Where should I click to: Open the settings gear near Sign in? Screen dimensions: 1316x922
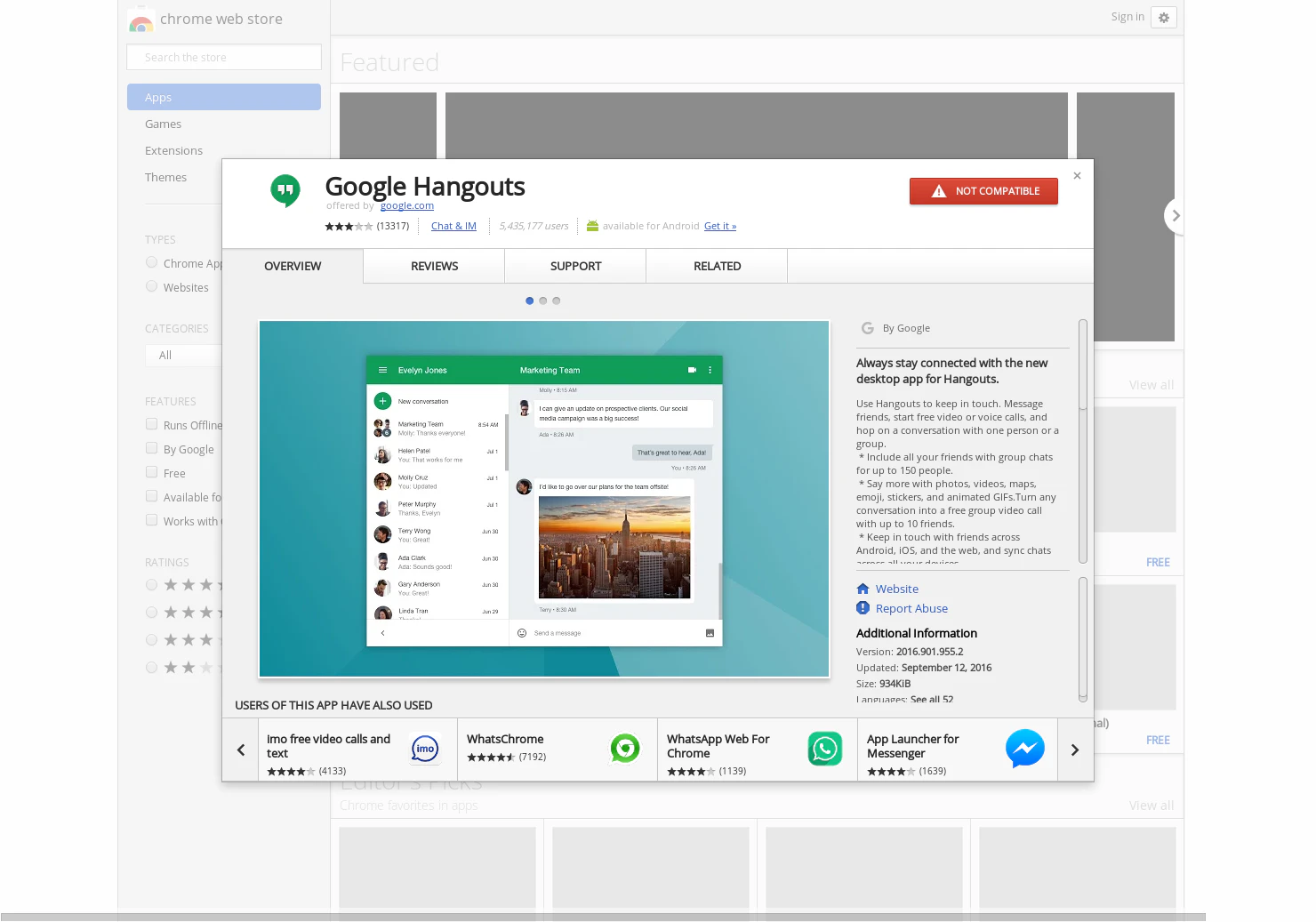1164,16
